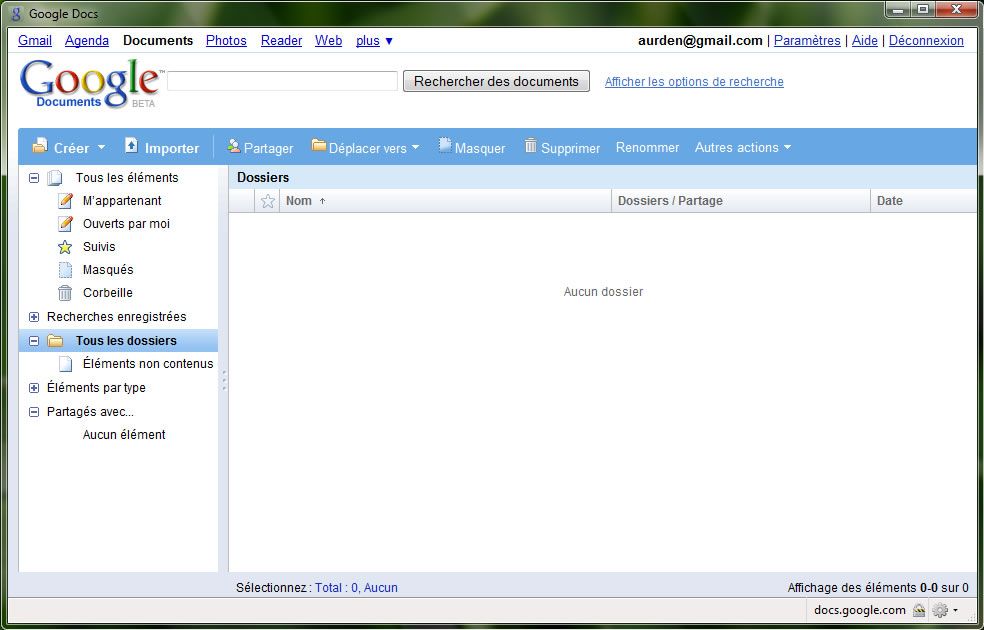Viewport: 984px width, 630px height.
Task: Click the Partager toolbar label
Action: pos(269,149)
